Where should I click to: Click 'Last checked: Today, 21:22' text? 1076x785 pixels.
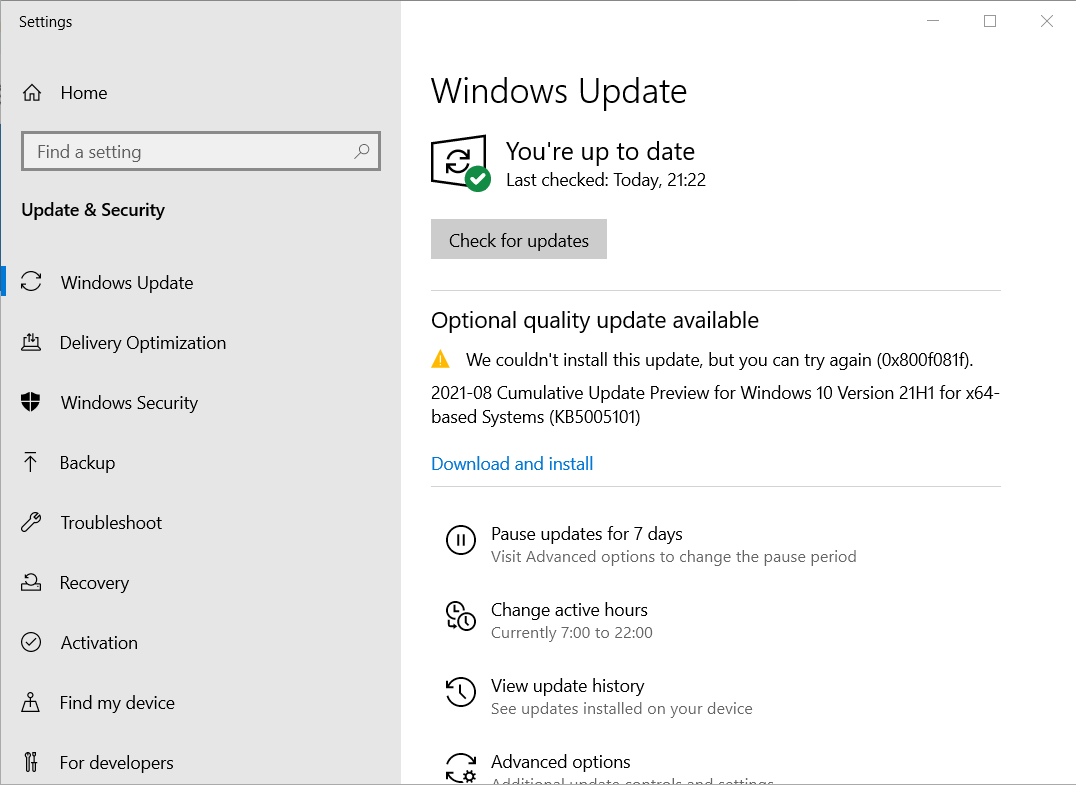point(606,180)
